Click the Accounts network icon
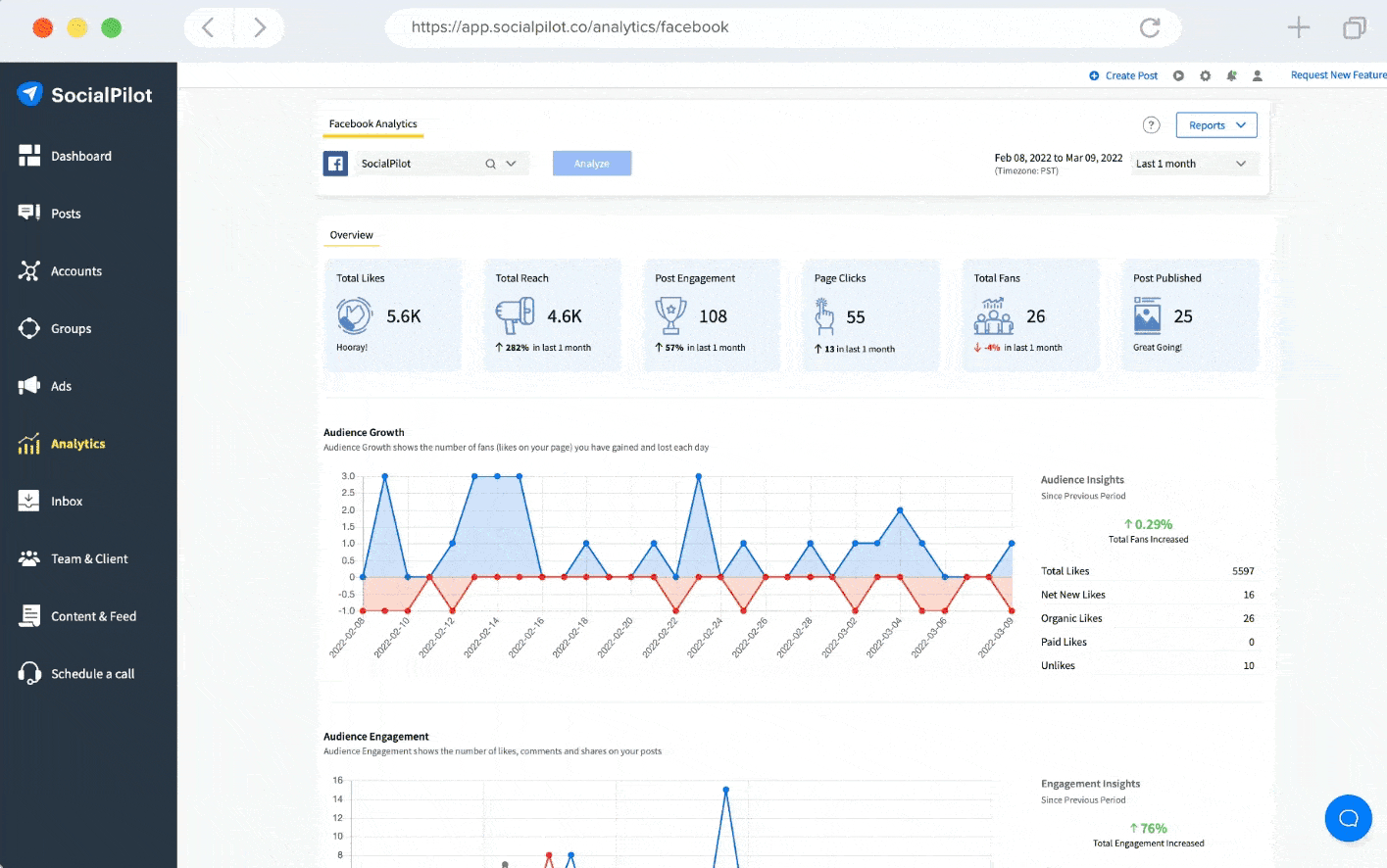Screen dimensions: 1387x868 29,270
